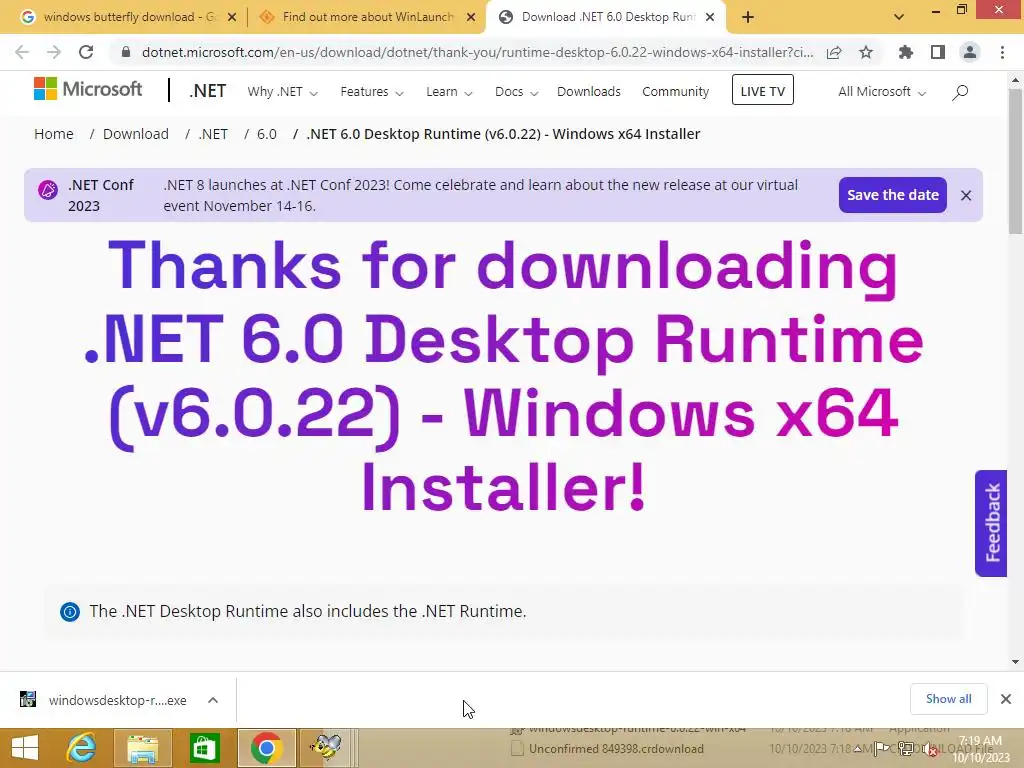Open a new browser tab

pyautogui.click(x=748, y=17)
